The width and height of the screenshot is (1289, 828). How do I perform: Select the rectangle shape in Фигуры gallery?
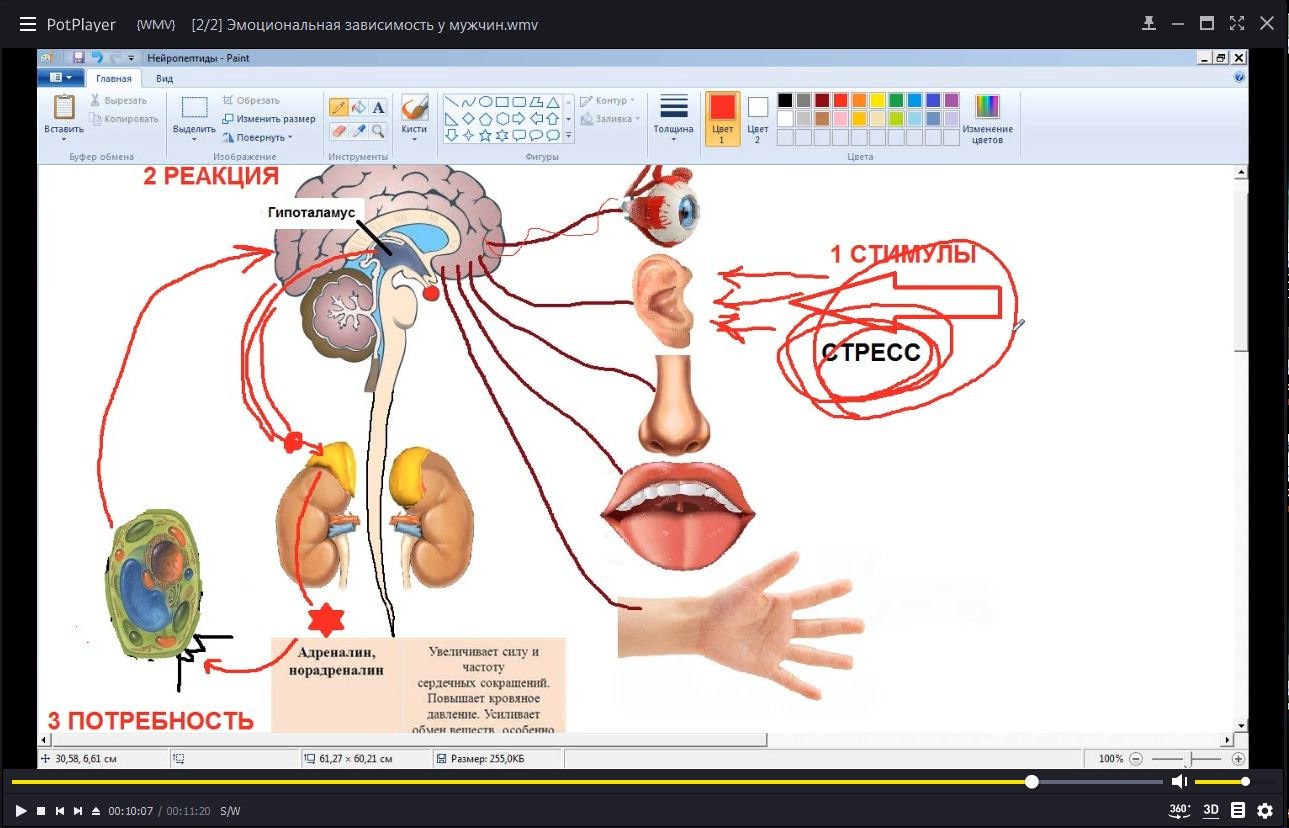(502, 101)
